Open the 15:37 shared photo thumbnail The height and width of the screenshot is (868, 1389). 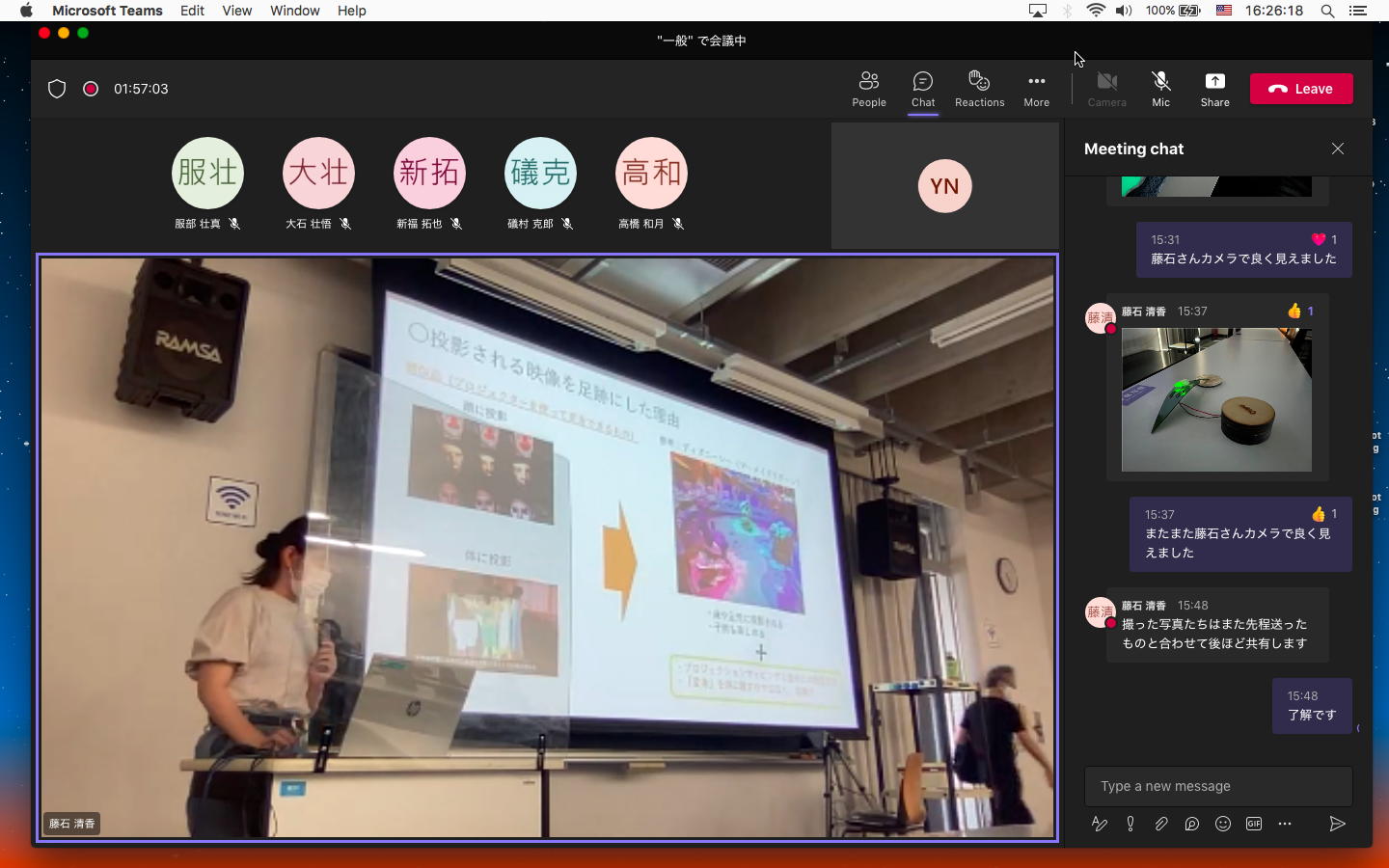[1215, 399]
